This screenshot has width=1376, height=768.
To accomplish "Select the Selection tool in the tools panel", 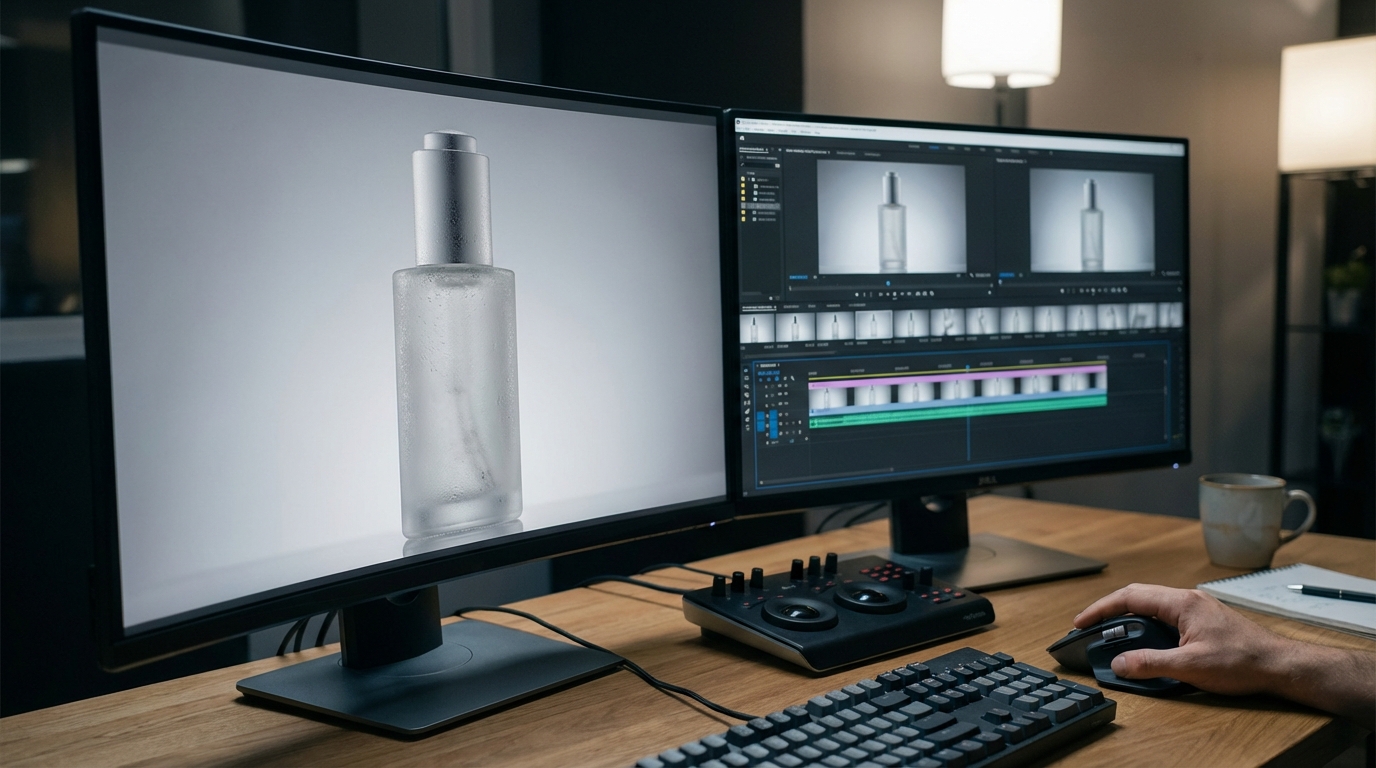I will coord(746,368).
